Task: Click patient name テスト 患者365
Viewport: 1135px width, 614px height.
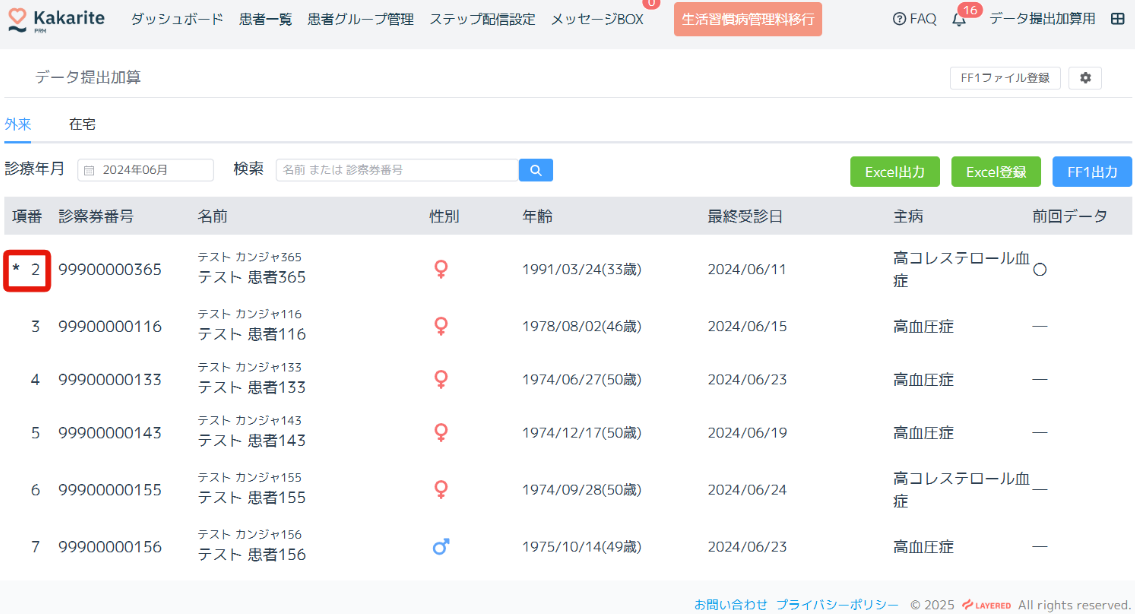Action: point(252,277)
